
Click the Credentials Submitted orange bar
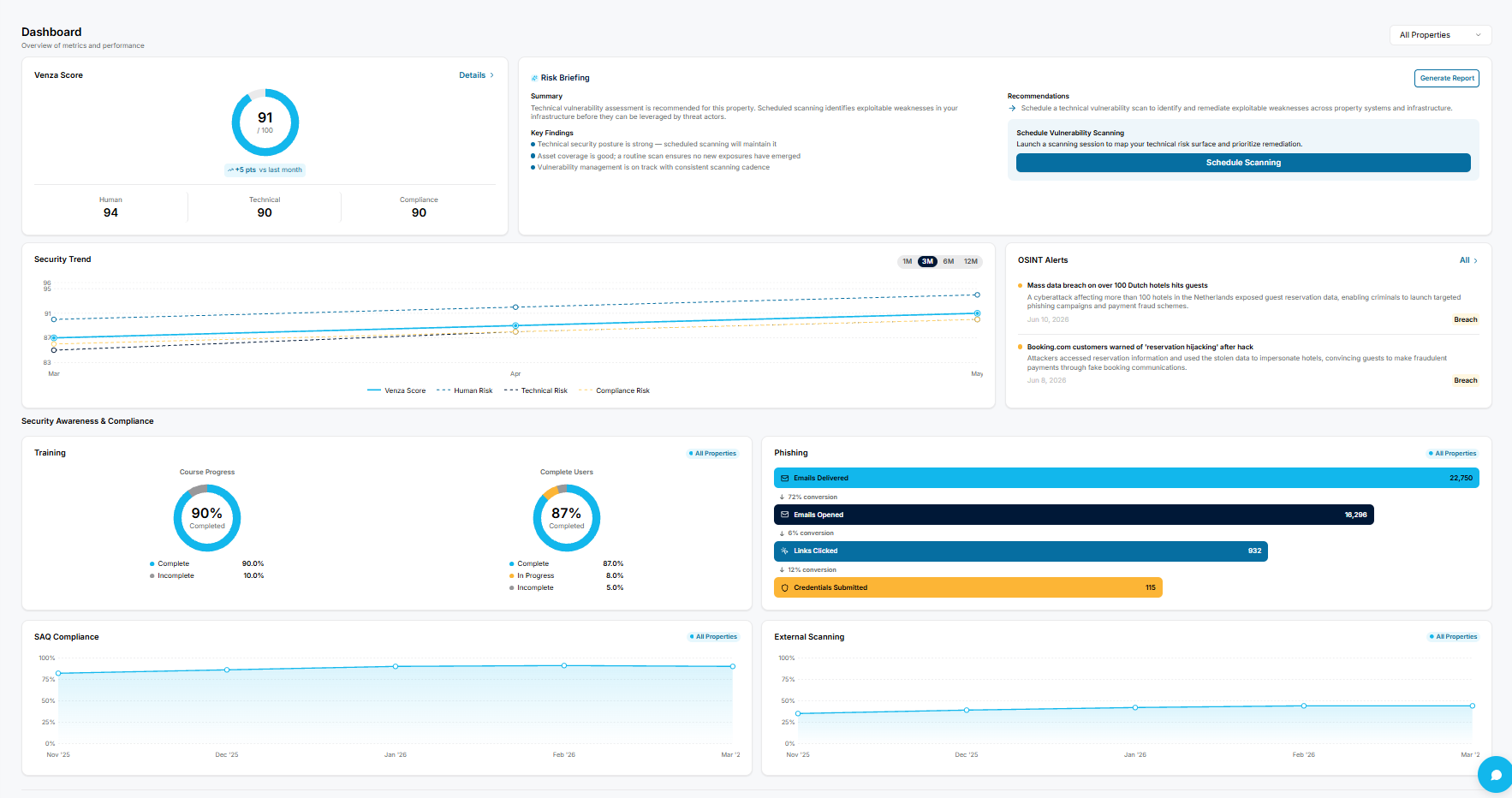(968, 587)
